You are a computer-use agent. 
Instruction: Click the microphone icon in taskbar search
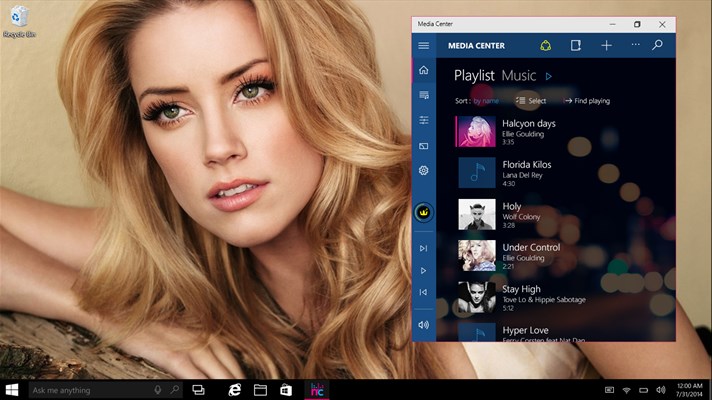[158, 390]
